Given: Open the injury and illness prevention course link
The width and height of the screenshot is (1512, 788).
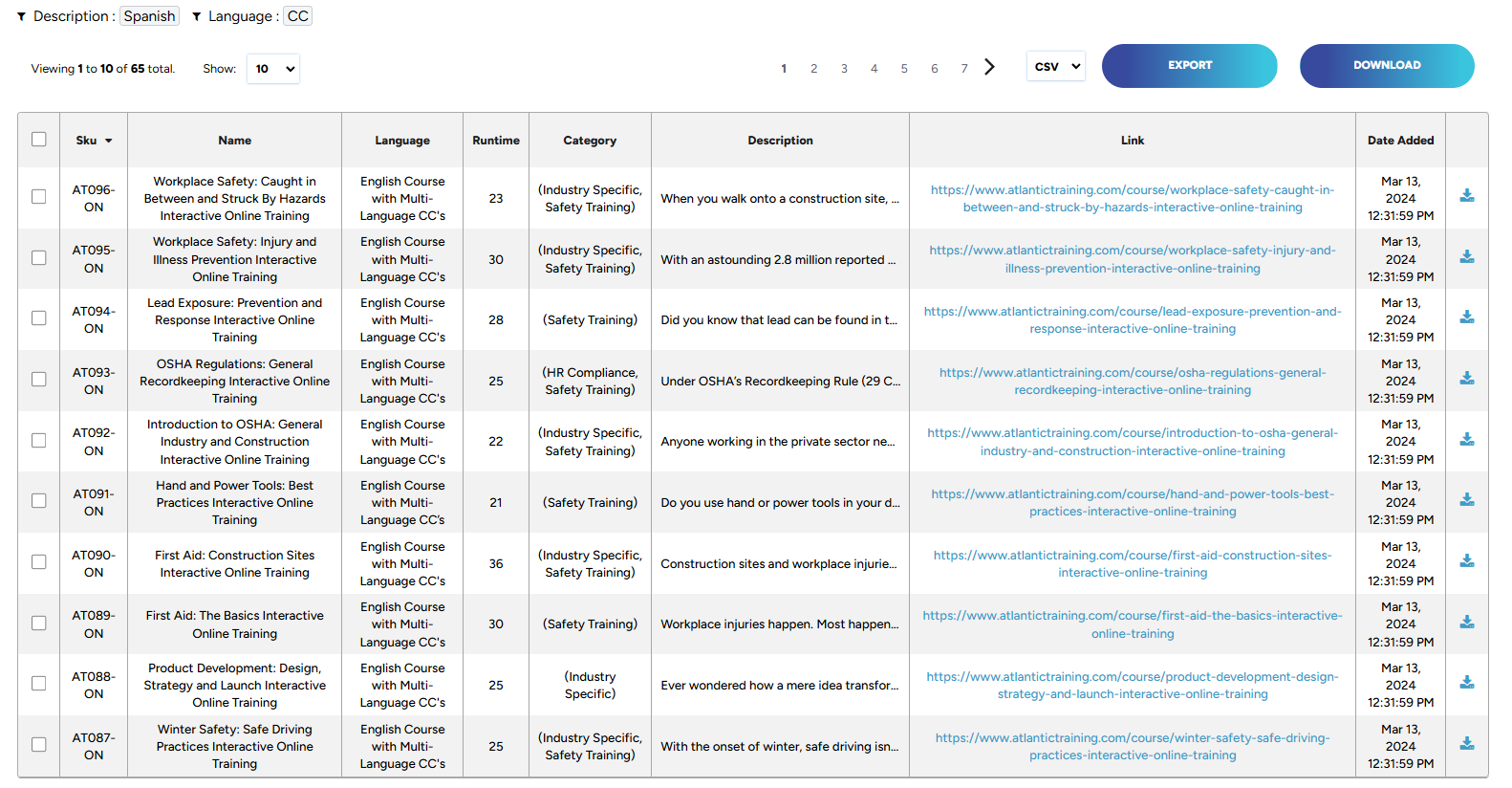Looking at the screenshot, I should click(1133, 259).
